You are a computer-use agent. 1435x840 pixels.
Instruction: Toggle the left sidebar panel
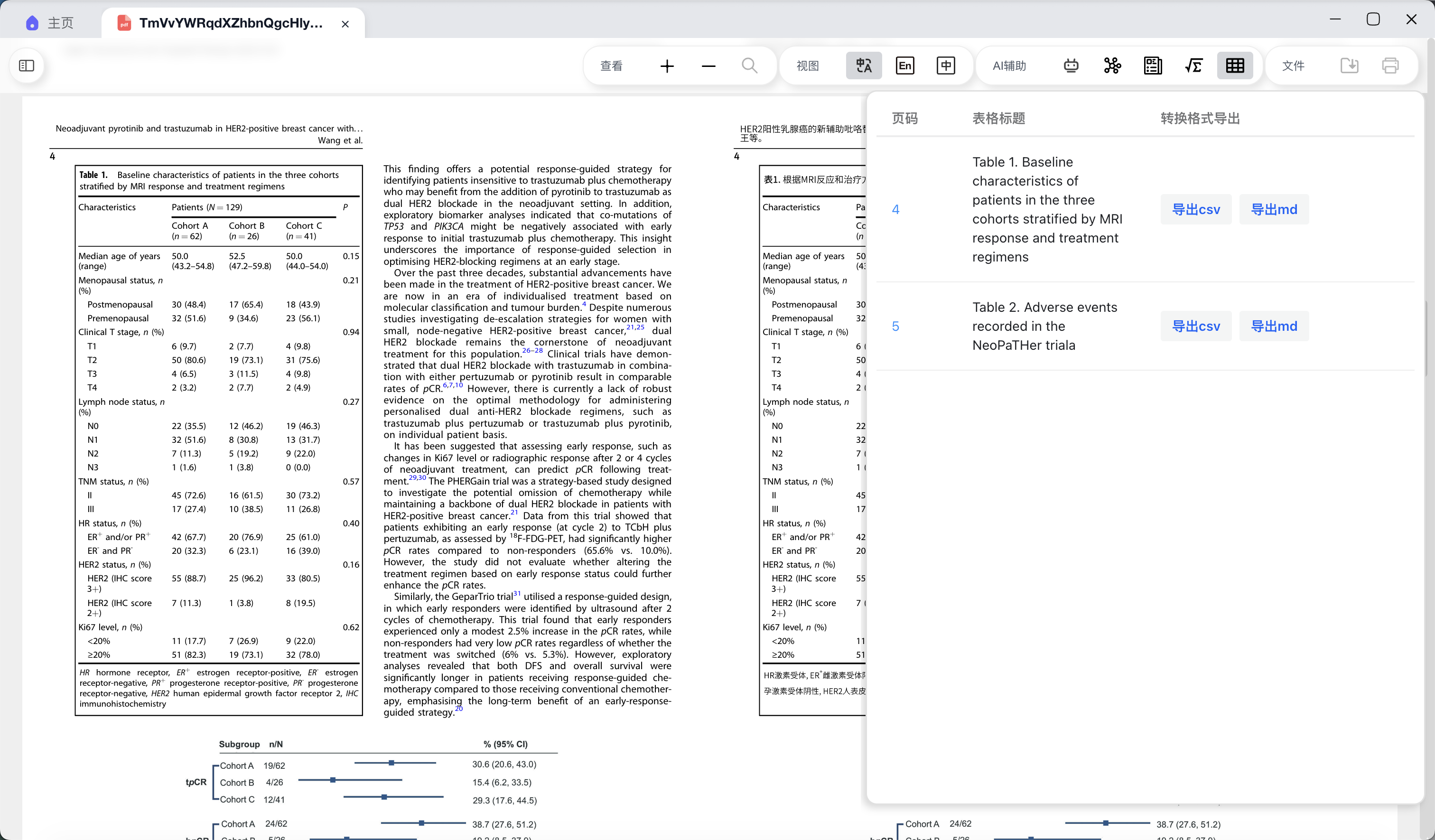coord(27,66)
